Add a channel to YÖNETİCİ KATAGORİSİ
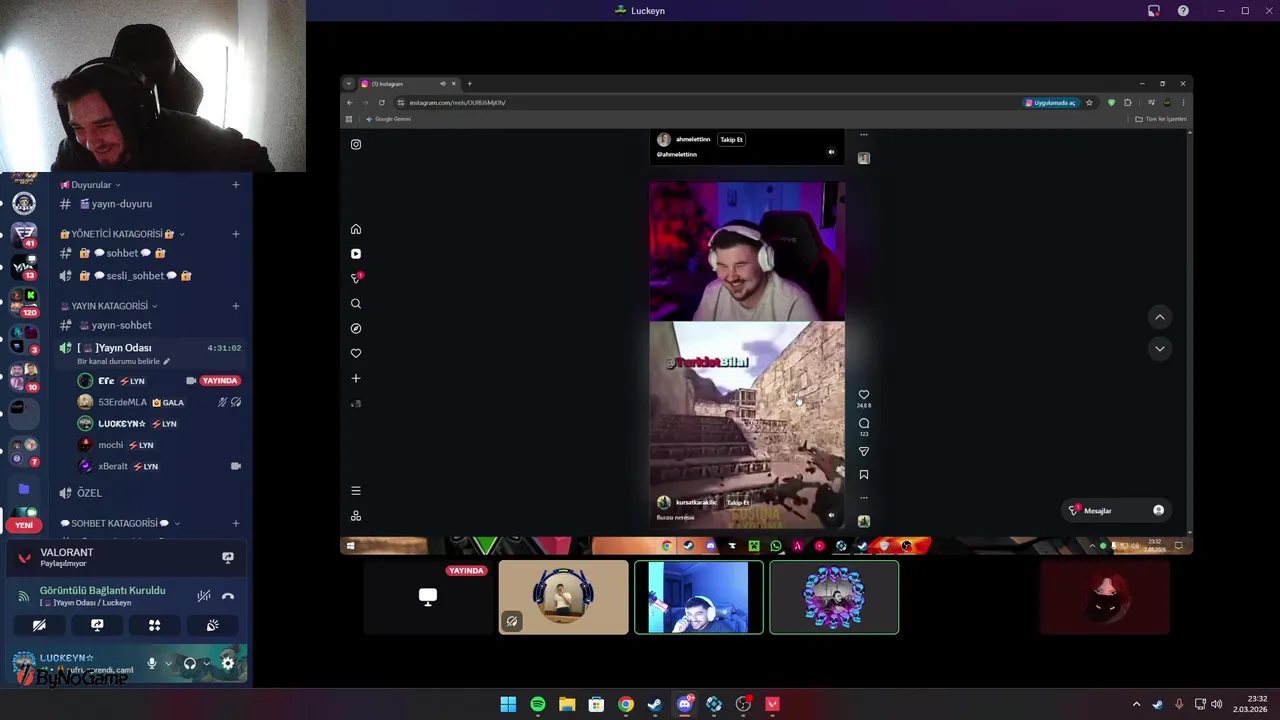The height and width of the screenshot is (720, 1280). (236, 234)
